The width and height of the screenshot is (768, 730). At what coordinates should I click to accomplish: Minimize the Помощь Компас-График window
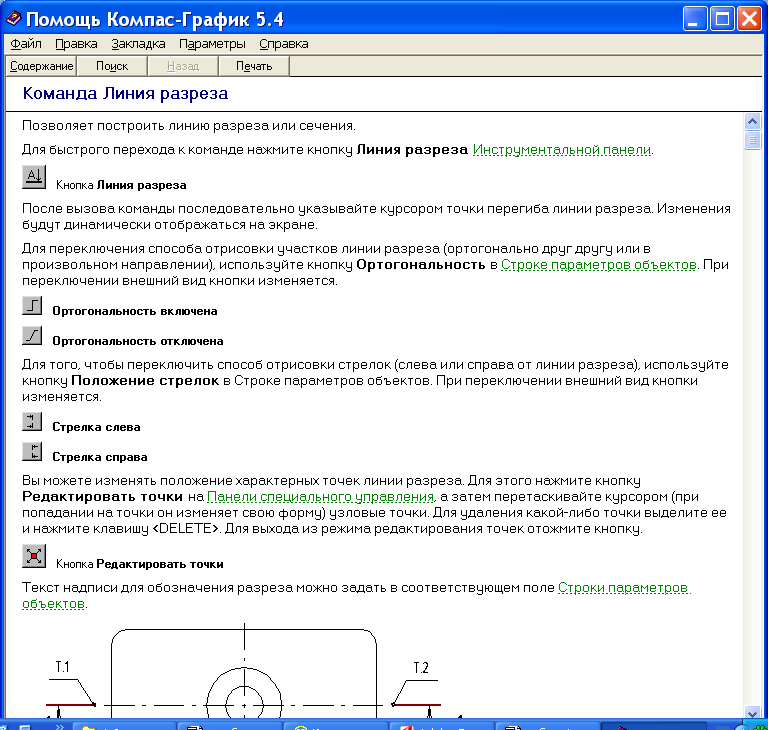coord(695,19)
